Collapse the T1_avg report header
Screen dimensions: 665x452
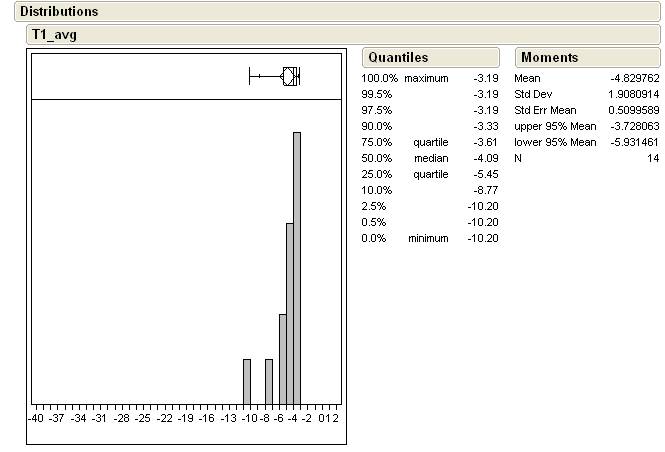(x=54, y=34)
